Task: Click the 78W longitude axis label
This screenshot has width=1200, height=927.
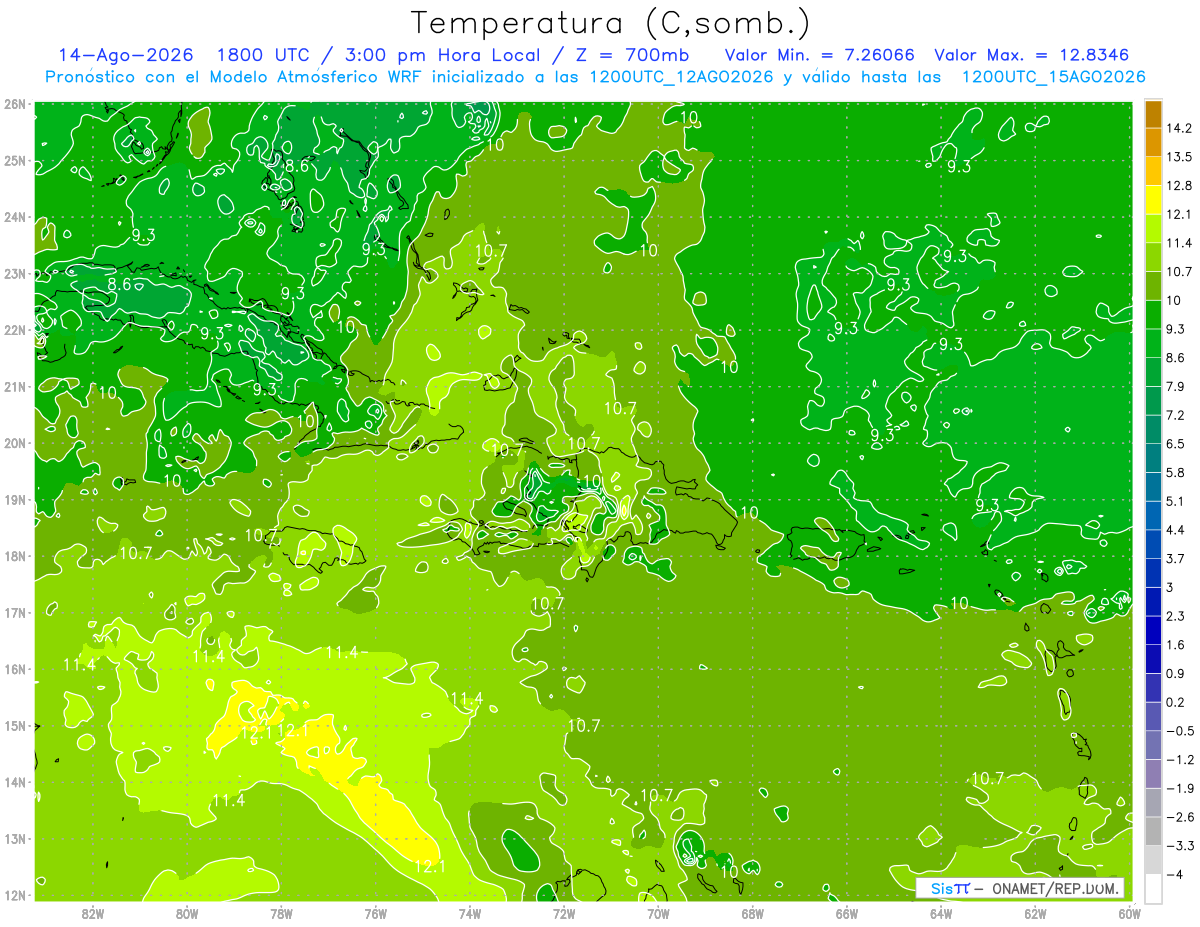Action: [x=281, y=913]
